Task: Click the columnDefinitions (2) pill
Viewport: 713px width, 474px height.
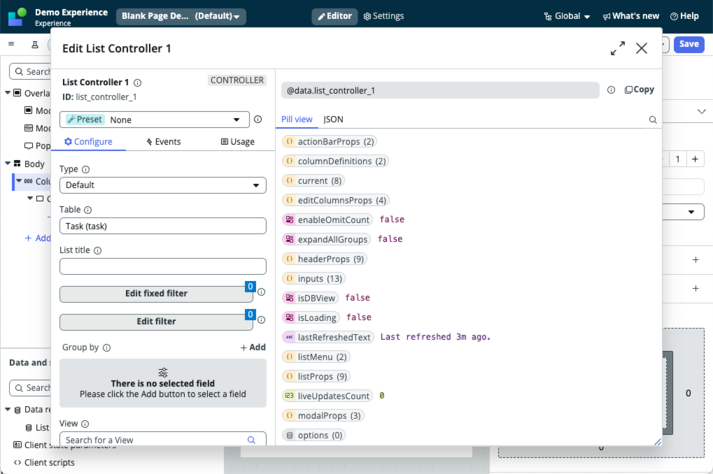Action: 336,161
